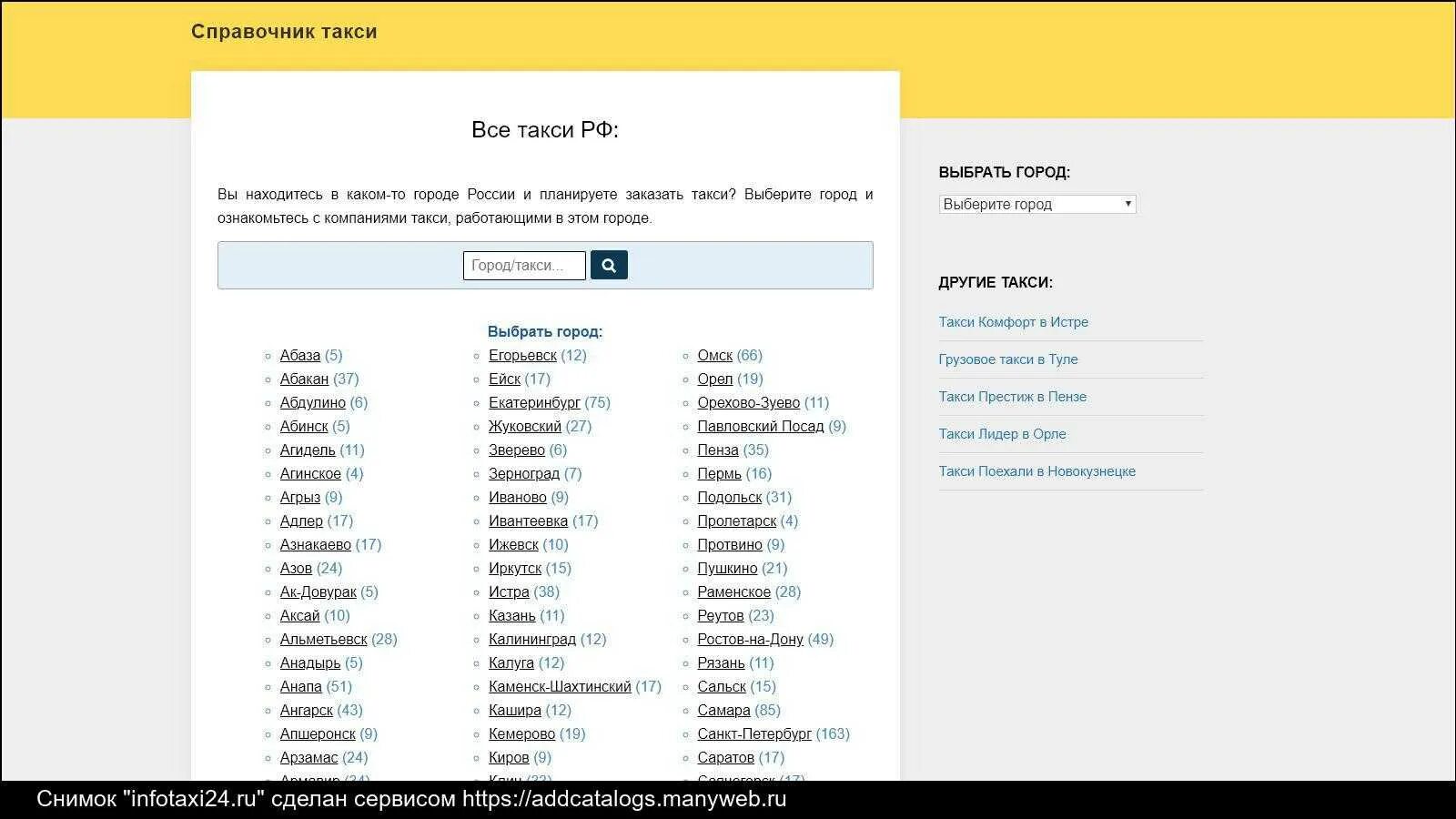Select city Жуковский
The height and width of the screenshot is (819, 1456).
coord(525,427)
